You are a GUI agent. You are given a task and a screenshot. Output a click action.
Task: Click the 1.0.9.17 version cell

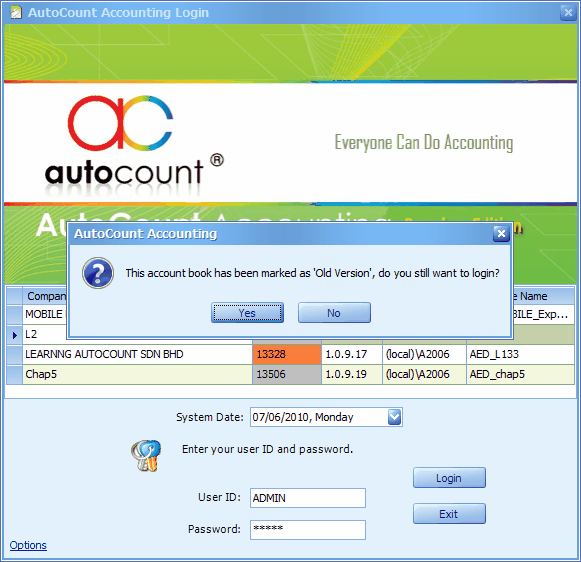352,355
